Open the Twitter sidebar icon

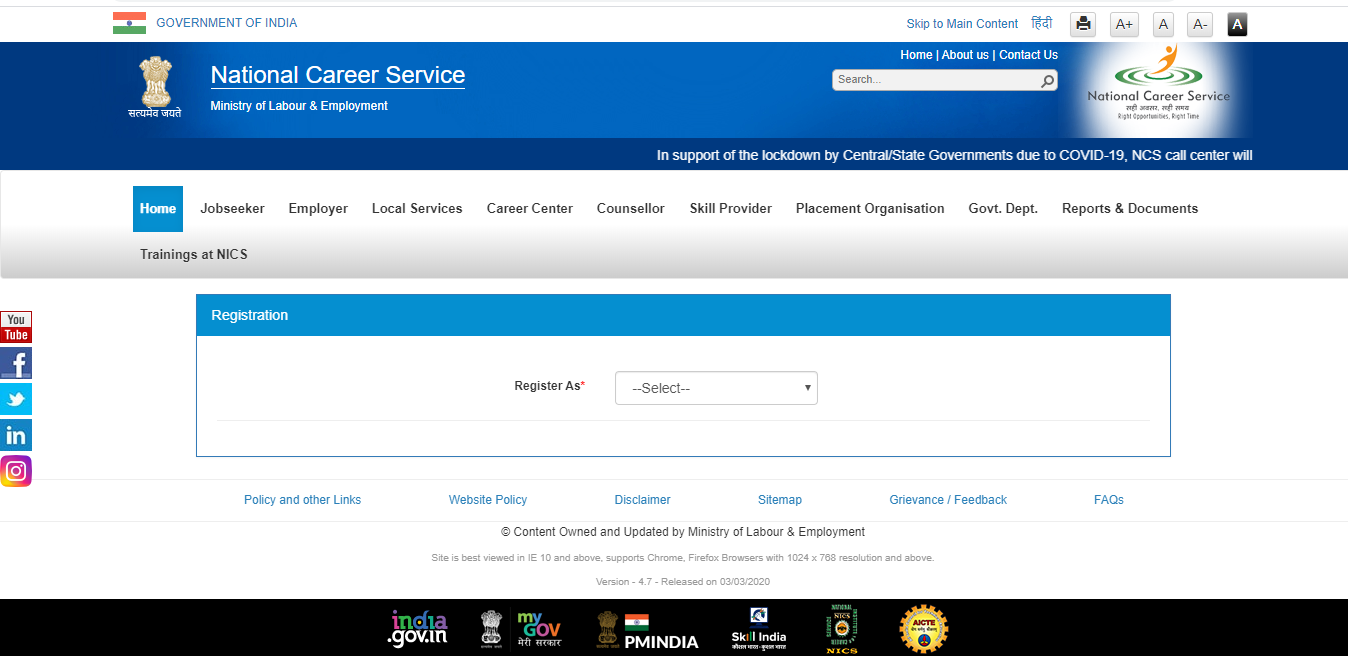click(16, 399)
